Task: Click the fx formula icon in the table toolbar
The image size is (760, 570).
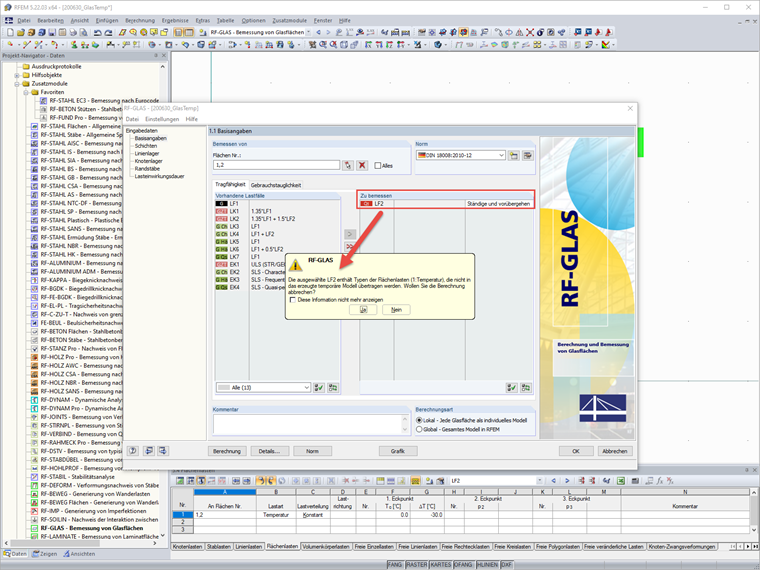Action: click(x=660, y=481)
